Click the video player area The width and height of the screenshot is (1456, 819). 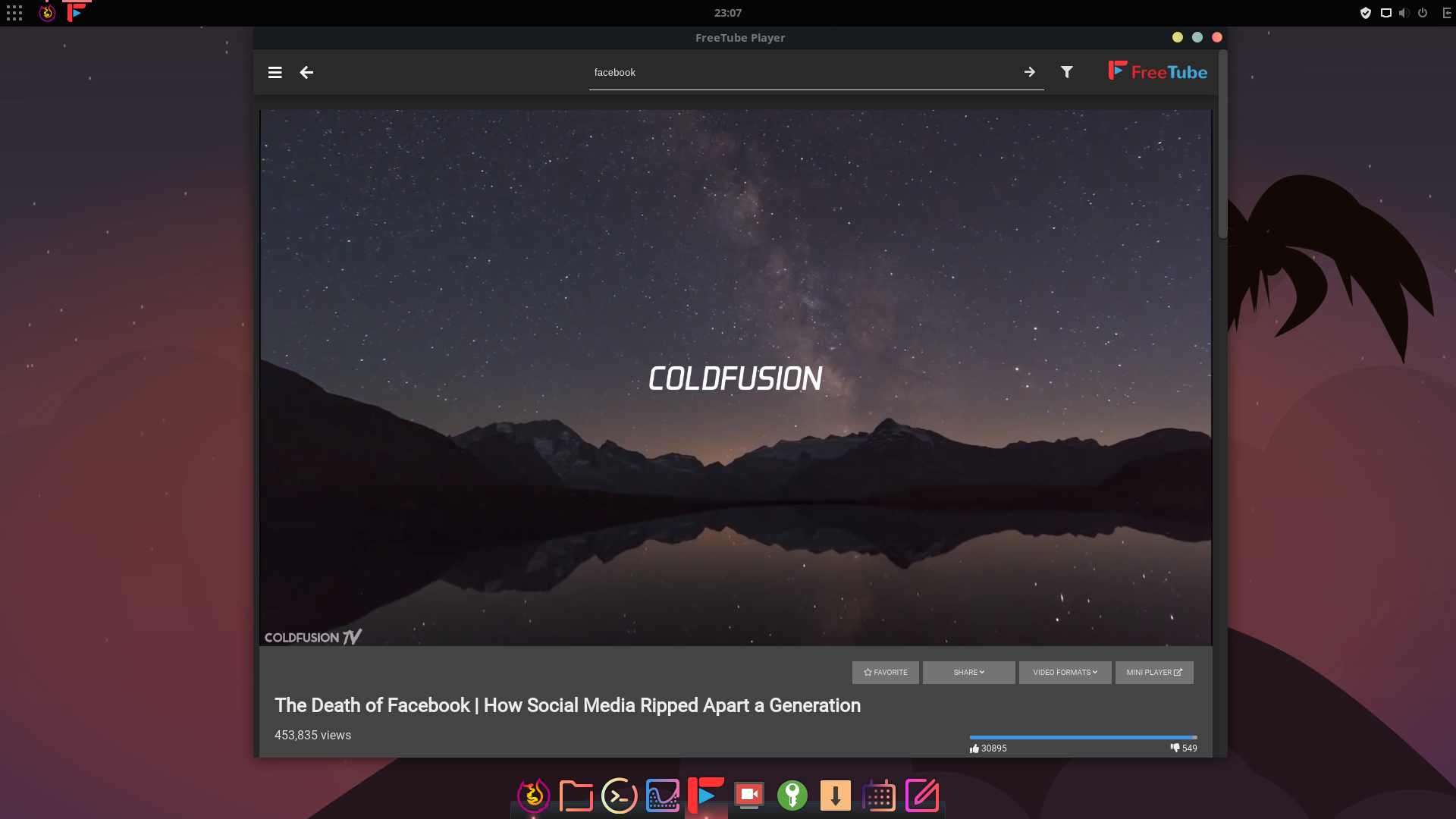click(736, 378)
